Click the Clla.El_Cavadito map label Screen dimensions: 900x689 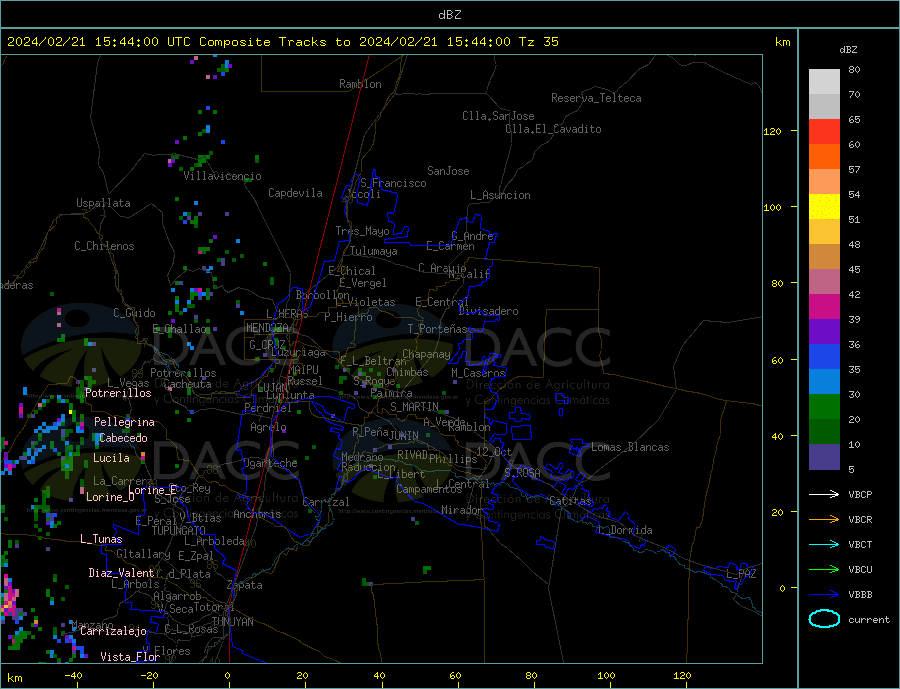click(x=553, y=129)
